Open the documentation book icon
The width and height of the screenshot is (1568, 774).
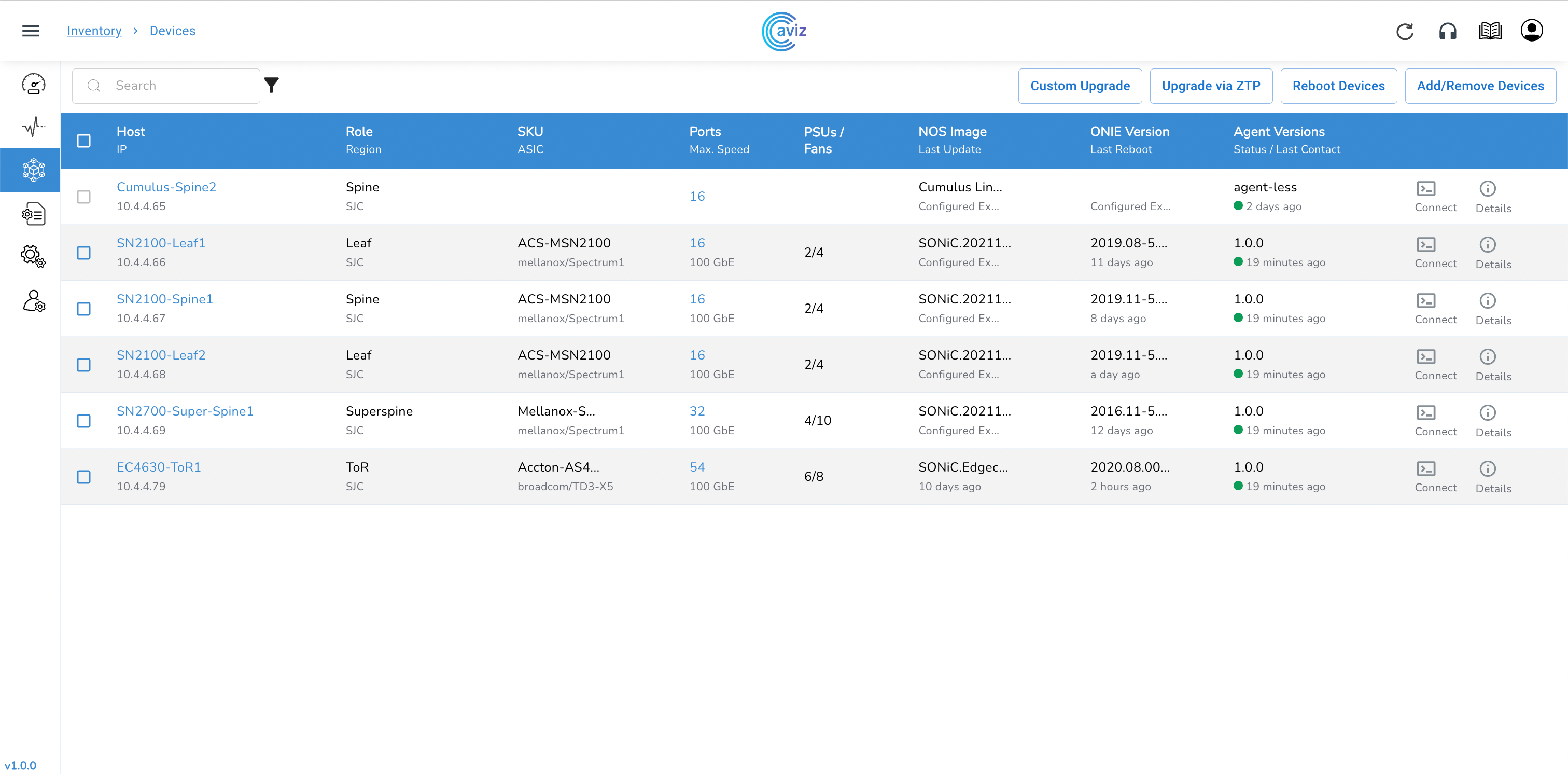1490,31
